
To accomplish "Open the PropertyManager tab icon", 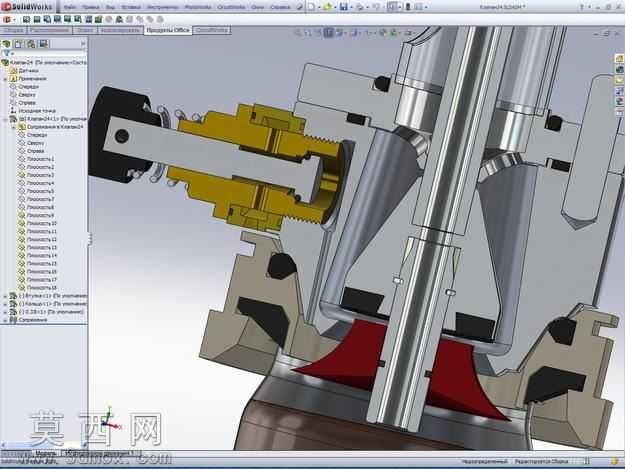I will 19,43.
